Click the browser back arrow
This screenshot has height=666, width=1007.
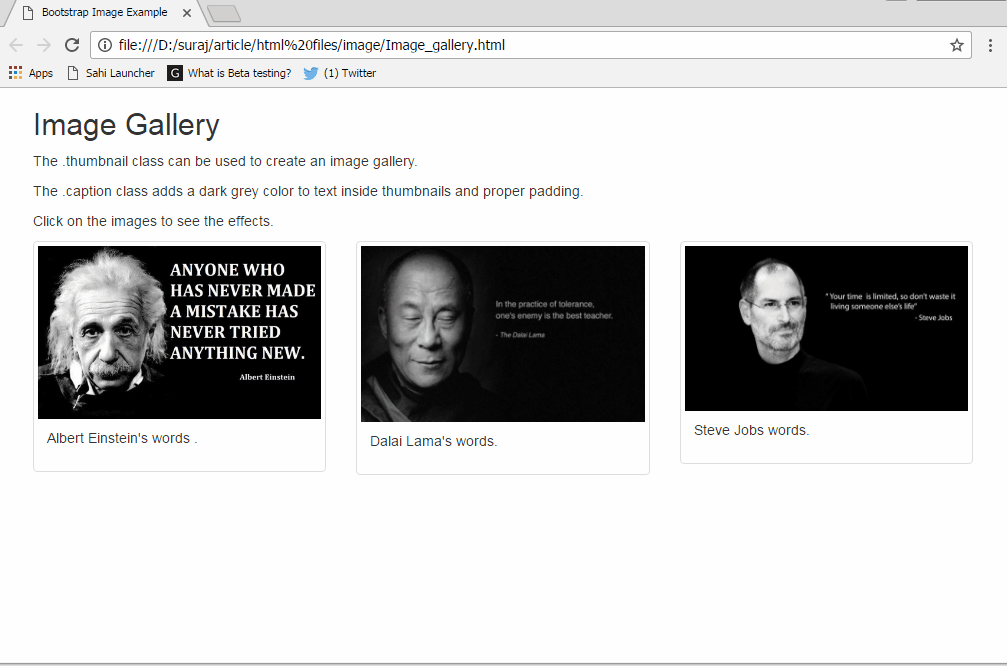16,45
